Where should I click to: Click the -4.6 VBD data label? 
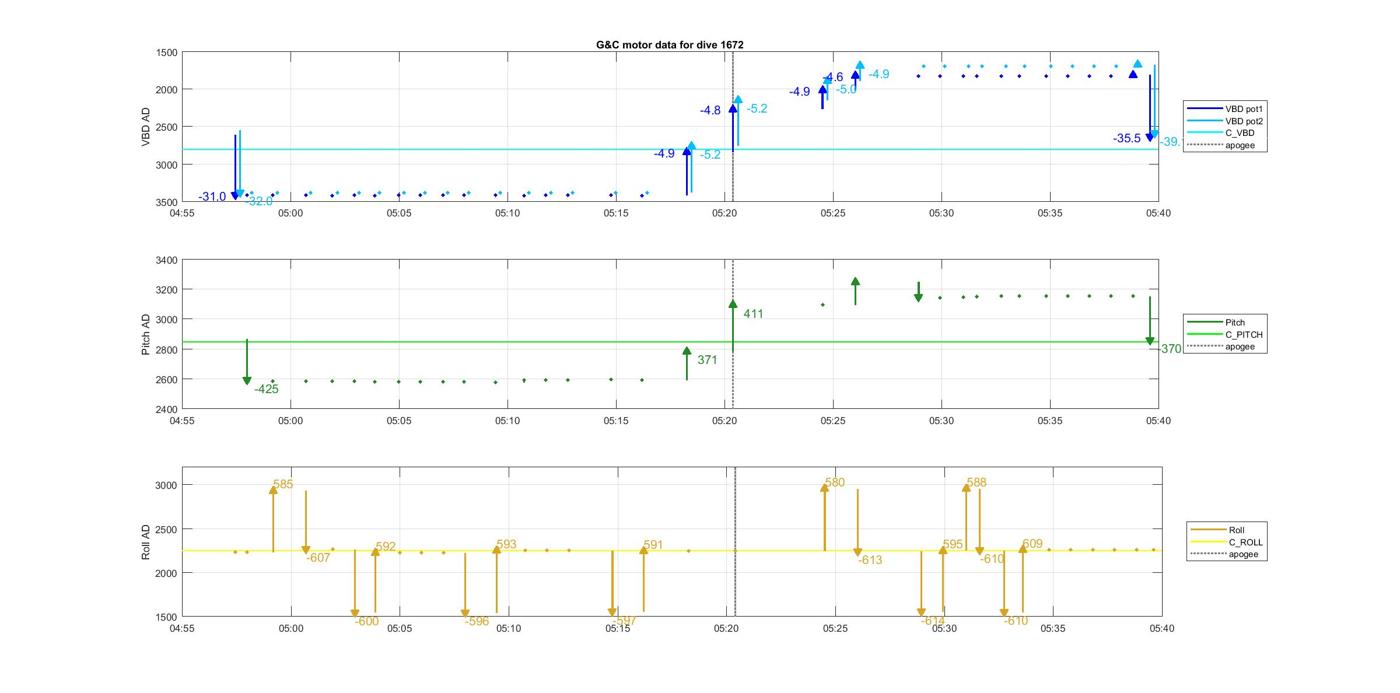(x=833, y=77)
